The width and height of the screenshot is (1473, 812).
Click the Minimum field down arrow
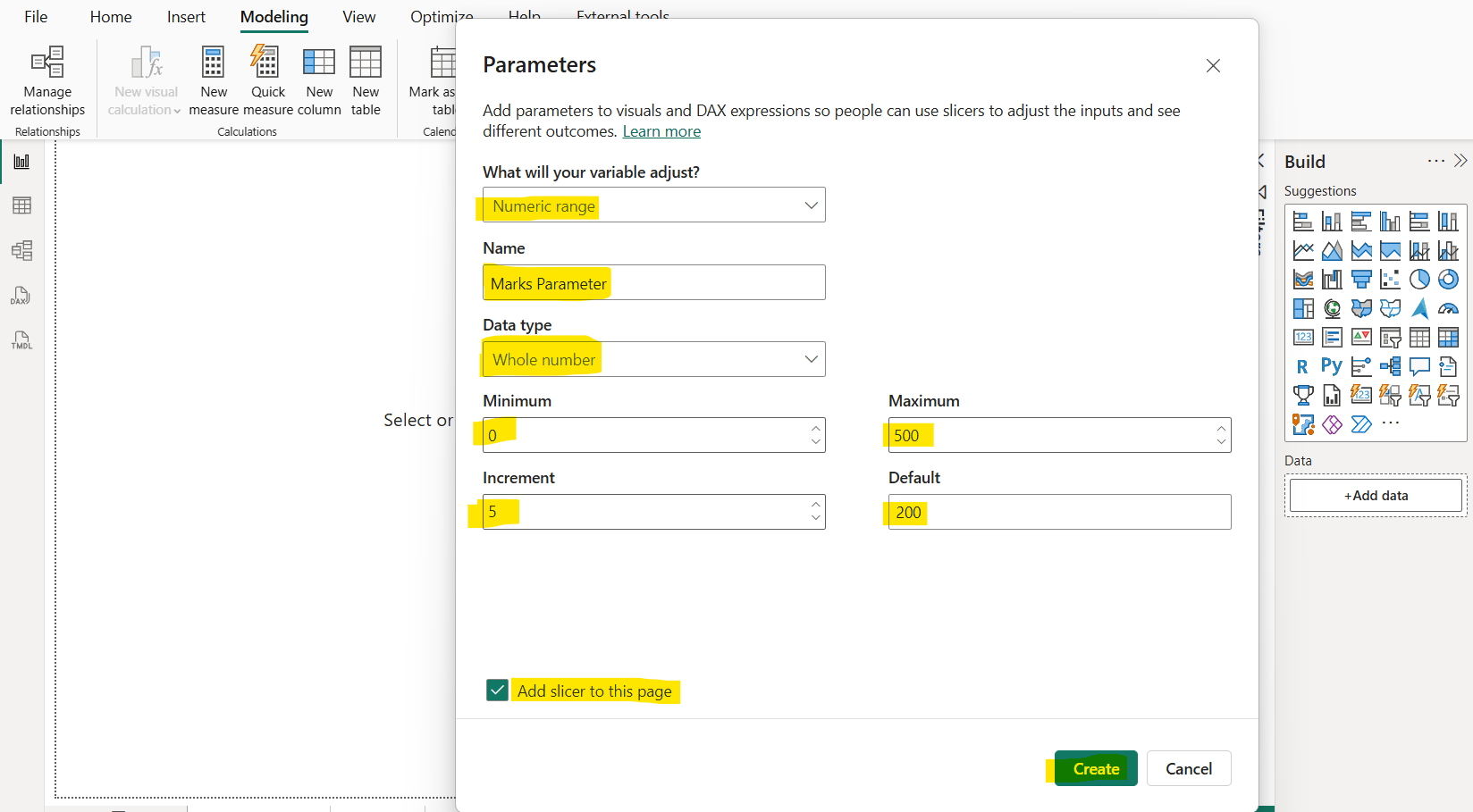(815, 440)
